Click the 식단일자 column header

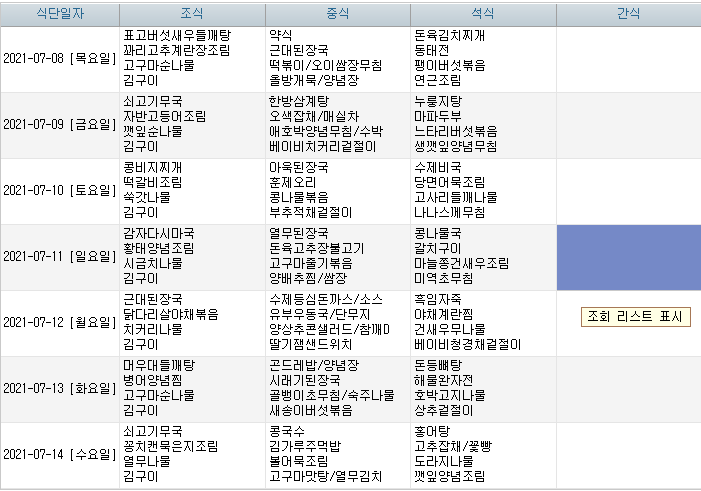pos(59,14)
